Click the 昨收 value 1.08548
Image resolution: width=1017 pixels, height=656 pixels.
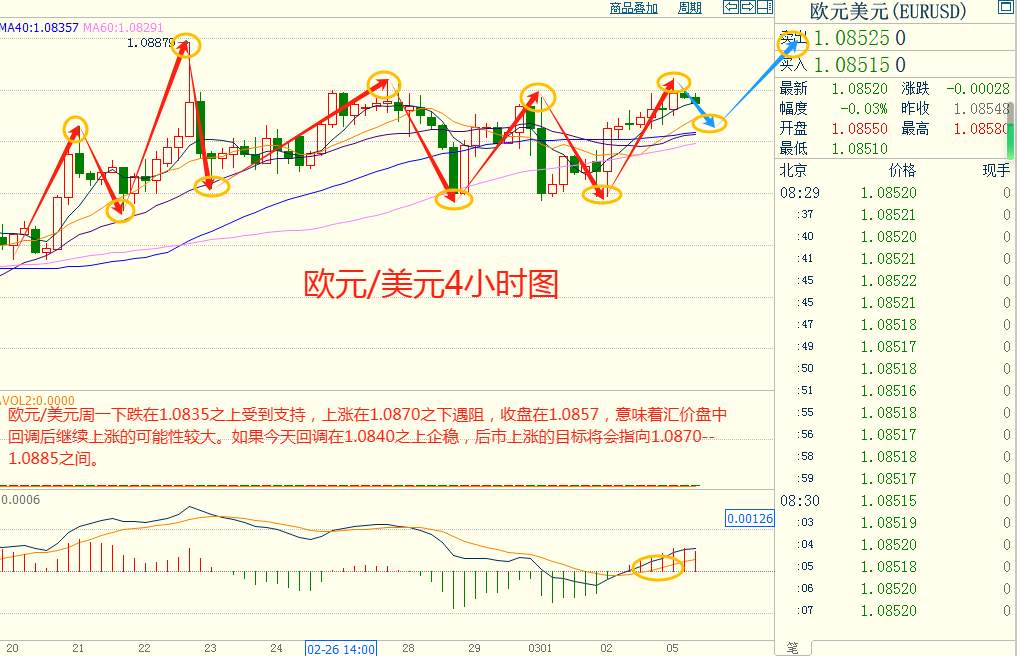pos(981,108)
